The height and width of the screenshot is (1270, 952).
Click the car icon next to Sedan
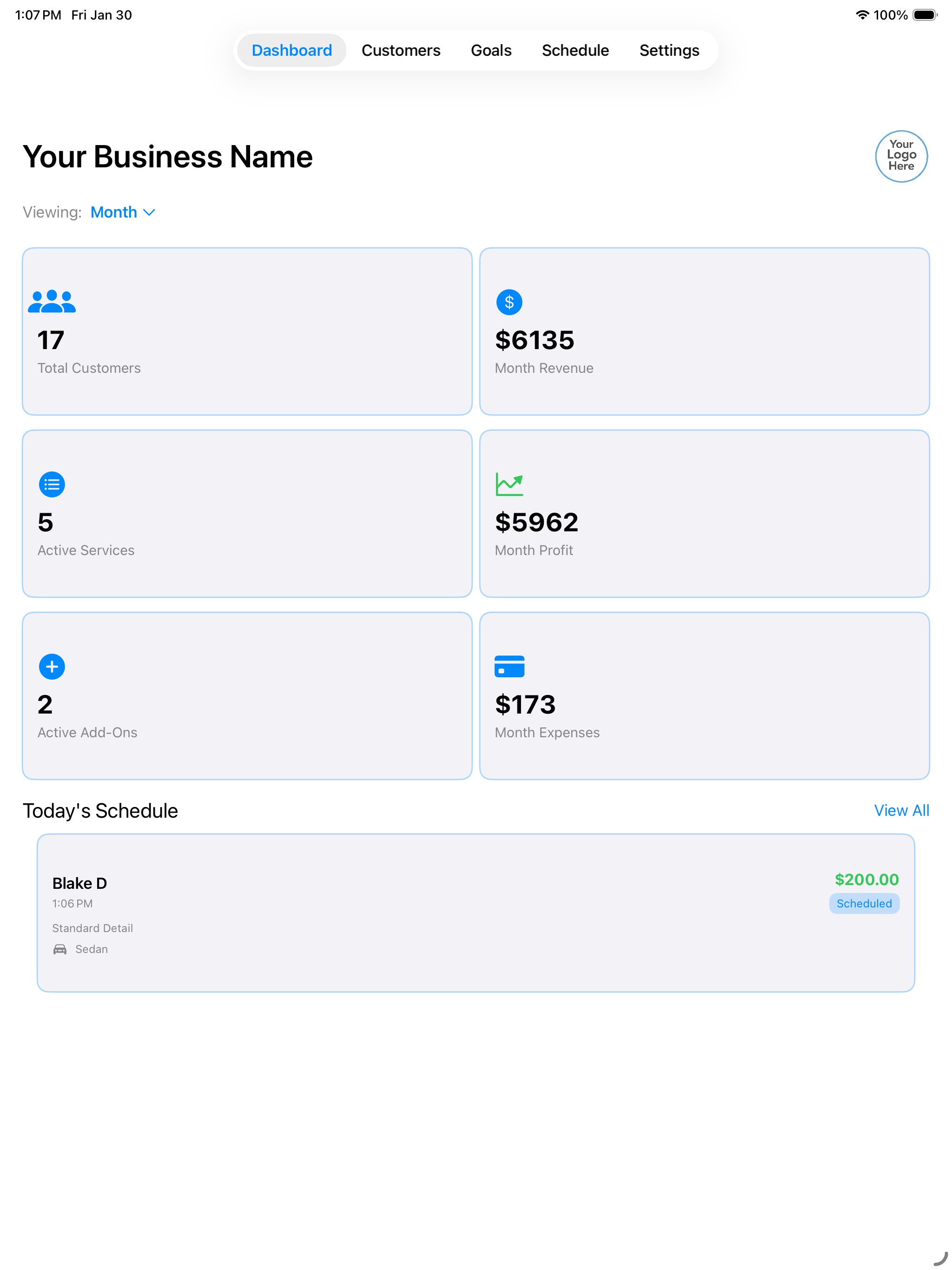pos(59,949)
